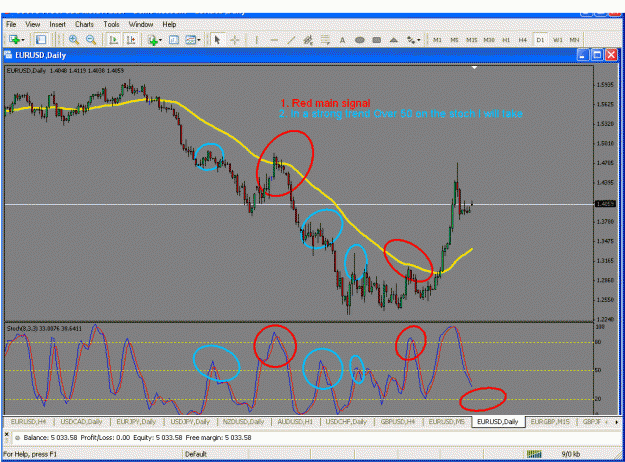The height and width of the screenshot is (462, 625).
Task: Toggle the Market Watch panel icon
Action: coord(41,39)
